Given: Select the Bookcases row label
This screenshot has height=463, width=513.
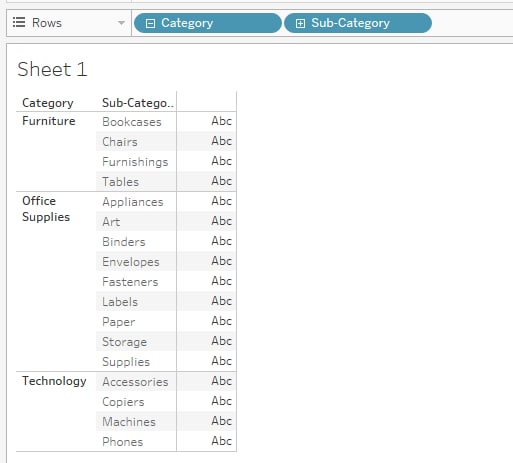Looking at the screenshot, I should tap(132, 122).
